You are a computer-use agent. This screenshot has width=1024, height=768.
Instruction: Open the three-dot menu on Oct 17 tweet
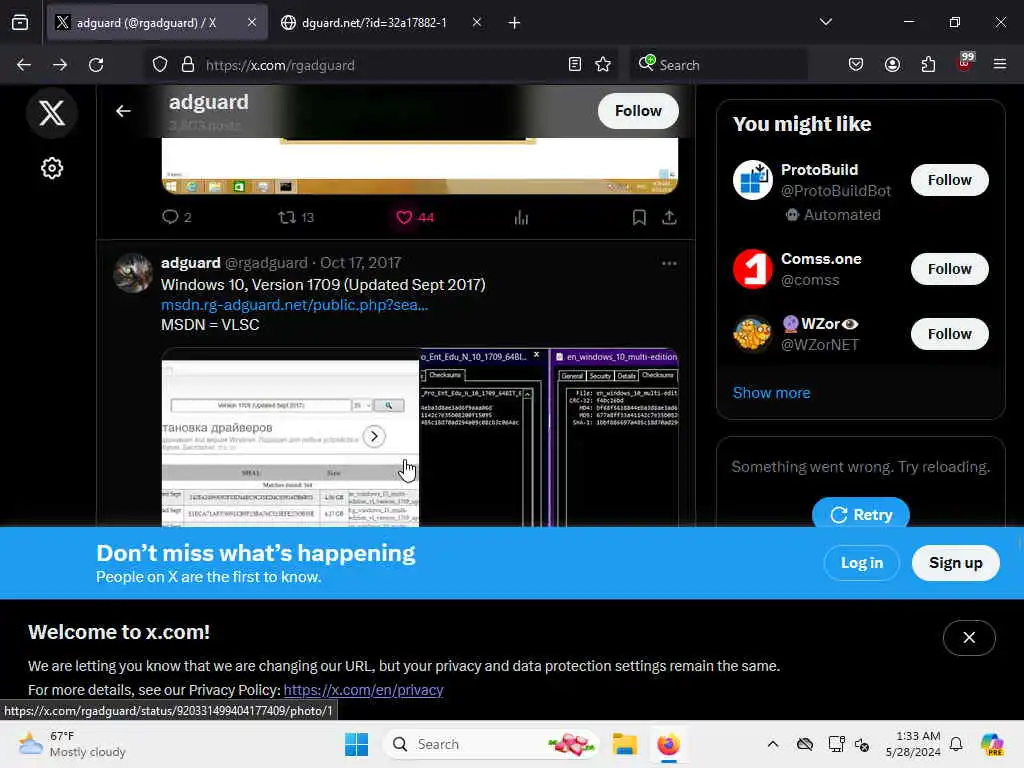tap(669, 263)
